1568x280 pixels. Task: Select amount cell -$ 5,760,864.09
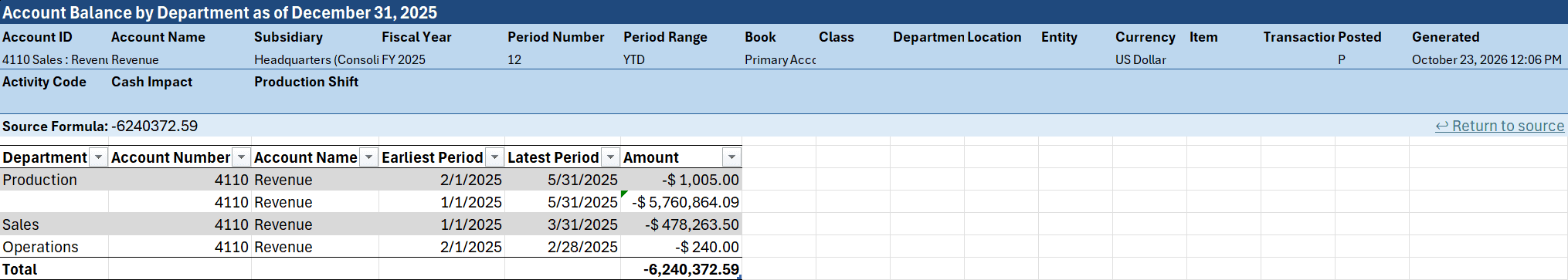(681, 202)
